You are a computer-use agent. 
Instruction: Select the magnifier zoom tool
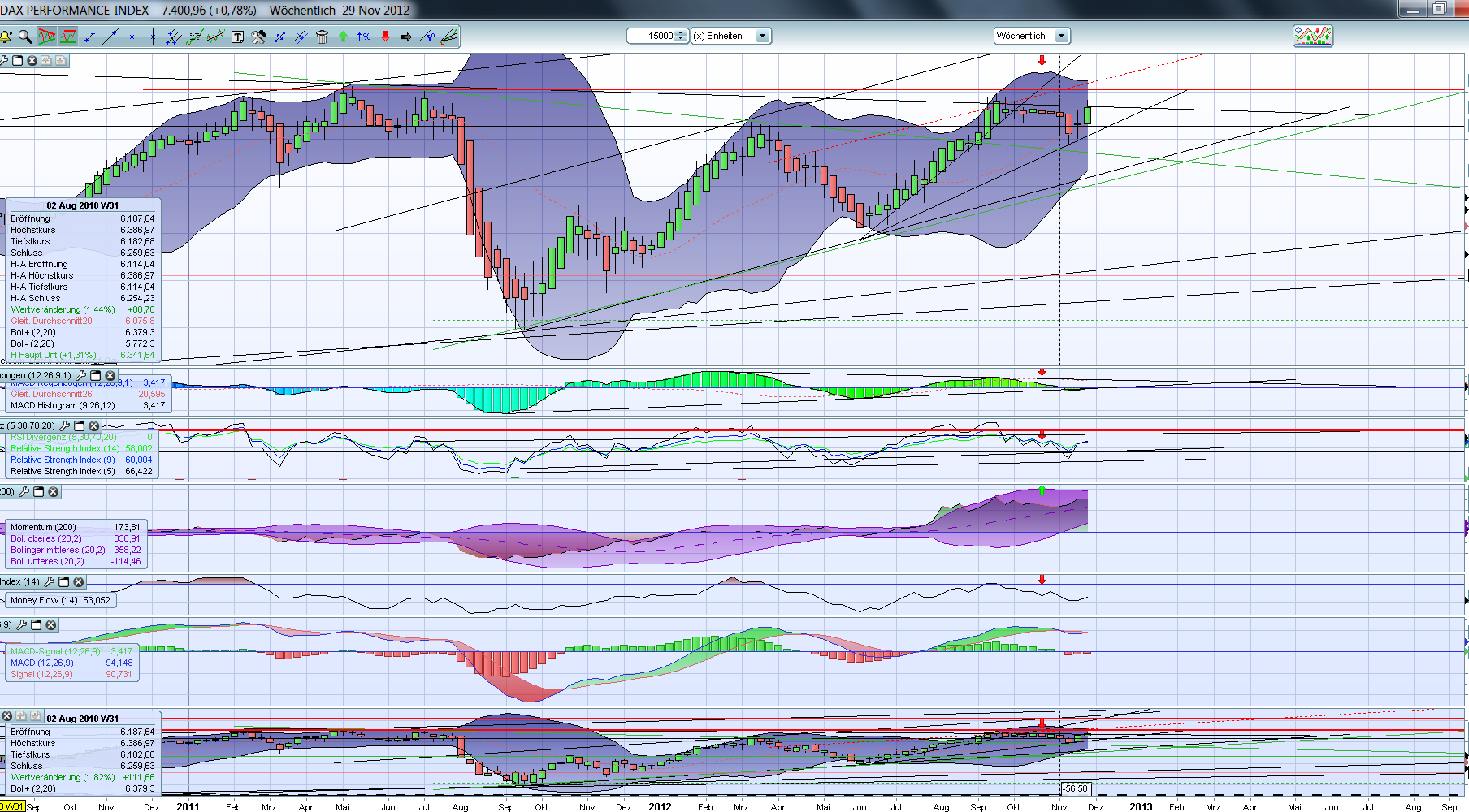[25, 36]
